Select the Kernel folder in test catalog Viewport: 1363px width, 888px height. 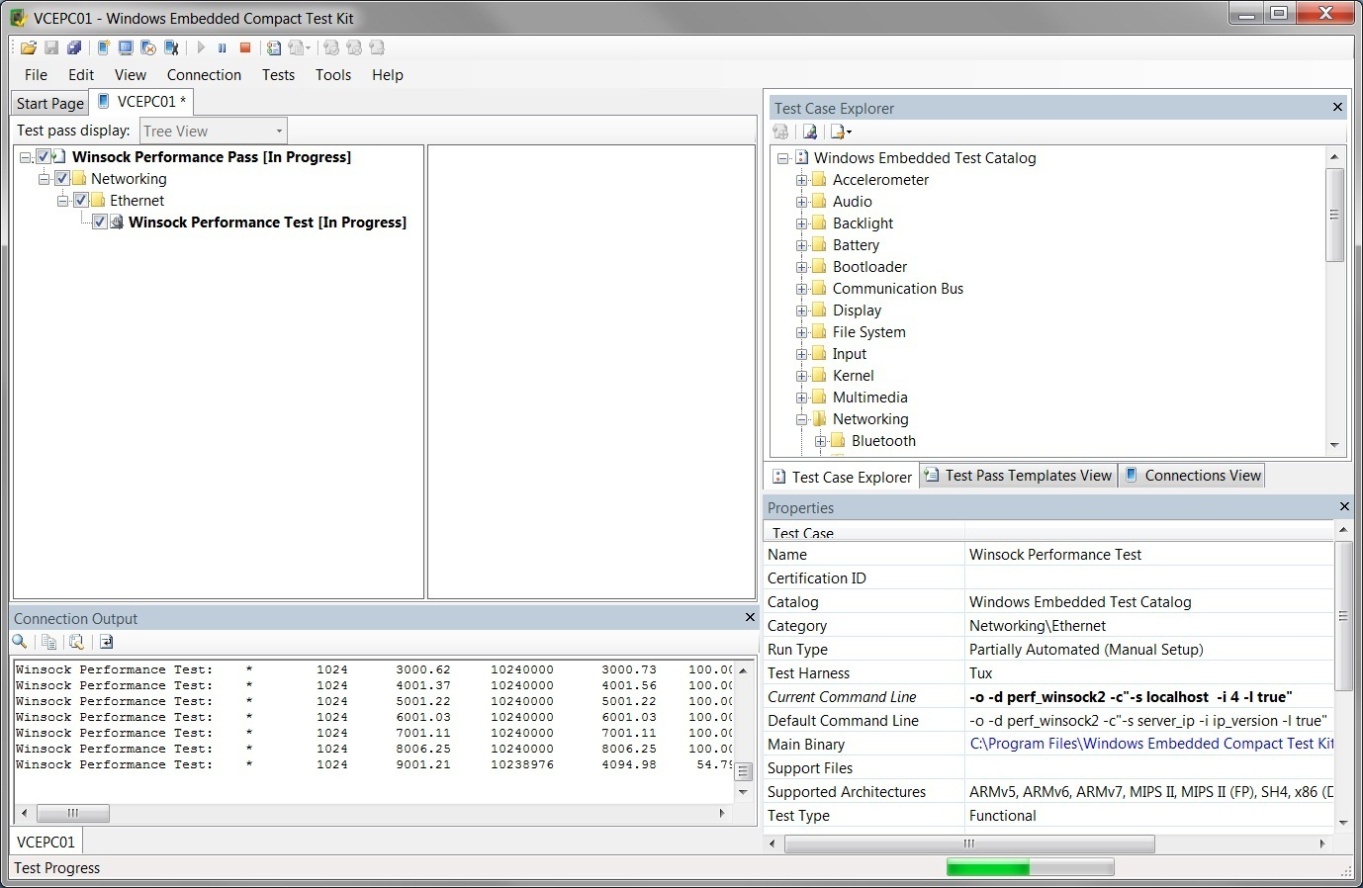coord(853,376)
